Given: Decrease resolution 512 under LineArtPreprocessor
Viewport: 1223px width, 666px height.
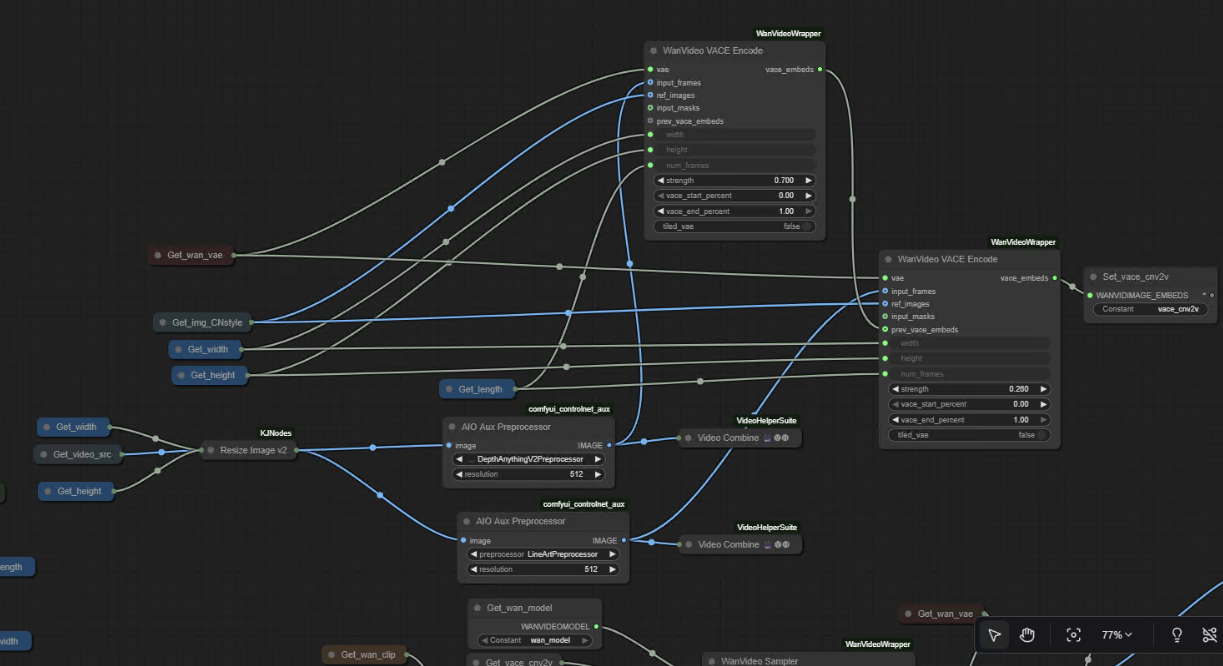Looking at the screenshot, I should 474,569.
